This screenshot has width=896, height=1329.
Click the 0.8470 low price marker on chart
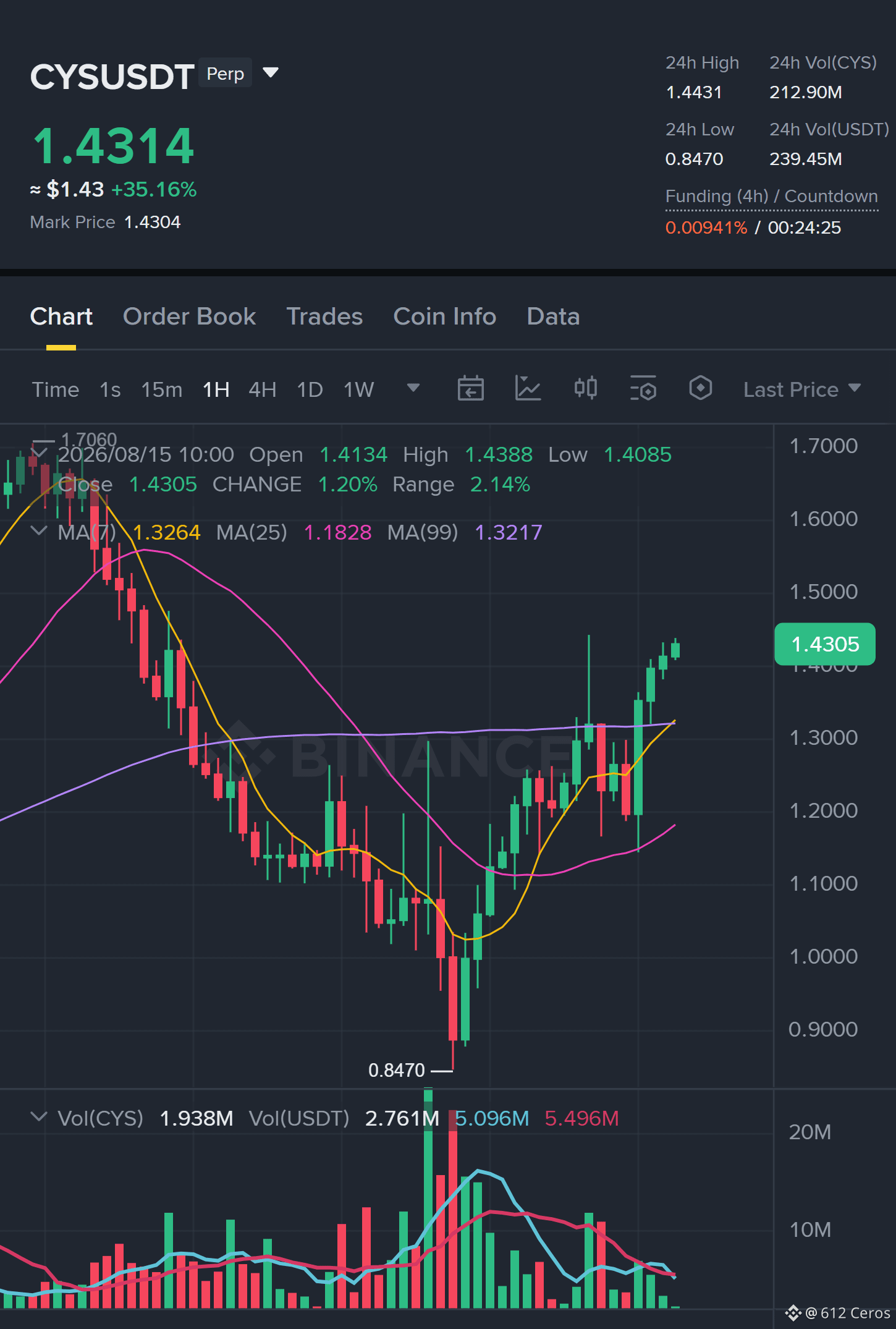pyautogui.click(x=397, y=1070)
